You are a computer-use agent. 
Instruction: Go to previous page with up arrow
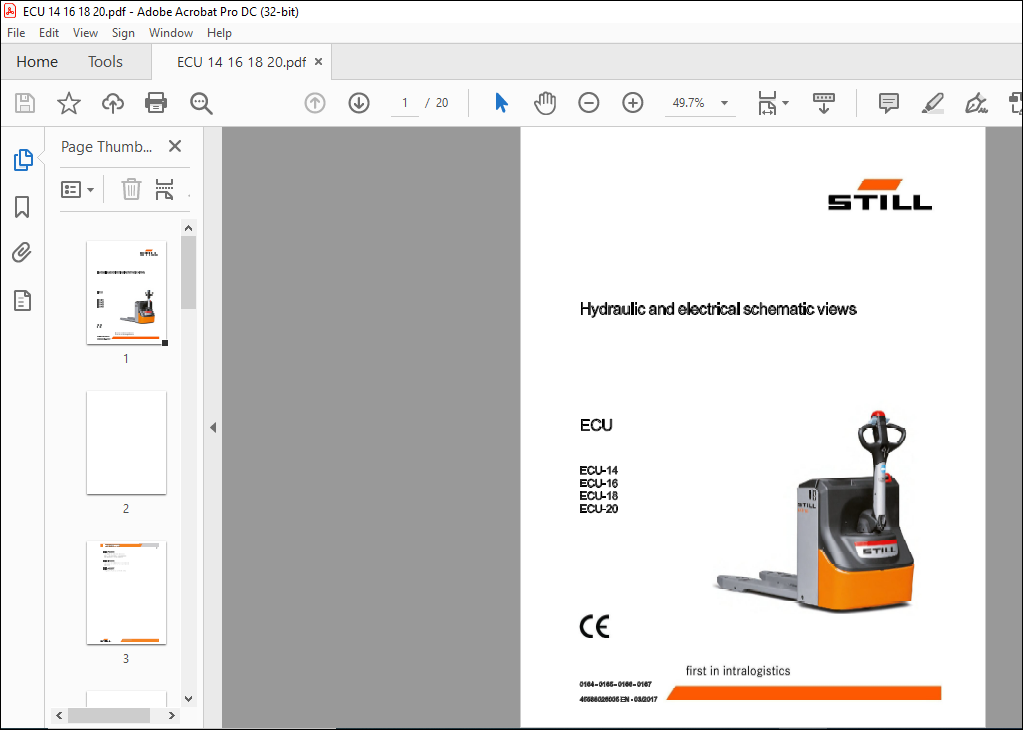pos(315,103)
